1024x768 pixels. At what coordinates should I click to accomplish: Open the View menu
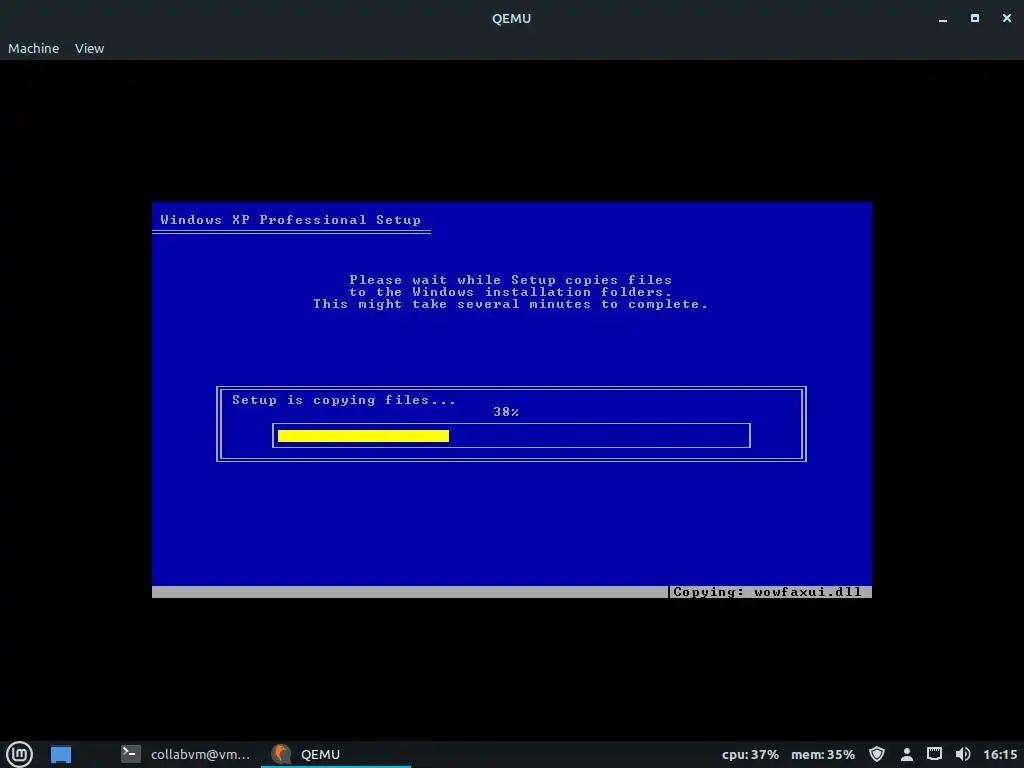click(89, 48)
